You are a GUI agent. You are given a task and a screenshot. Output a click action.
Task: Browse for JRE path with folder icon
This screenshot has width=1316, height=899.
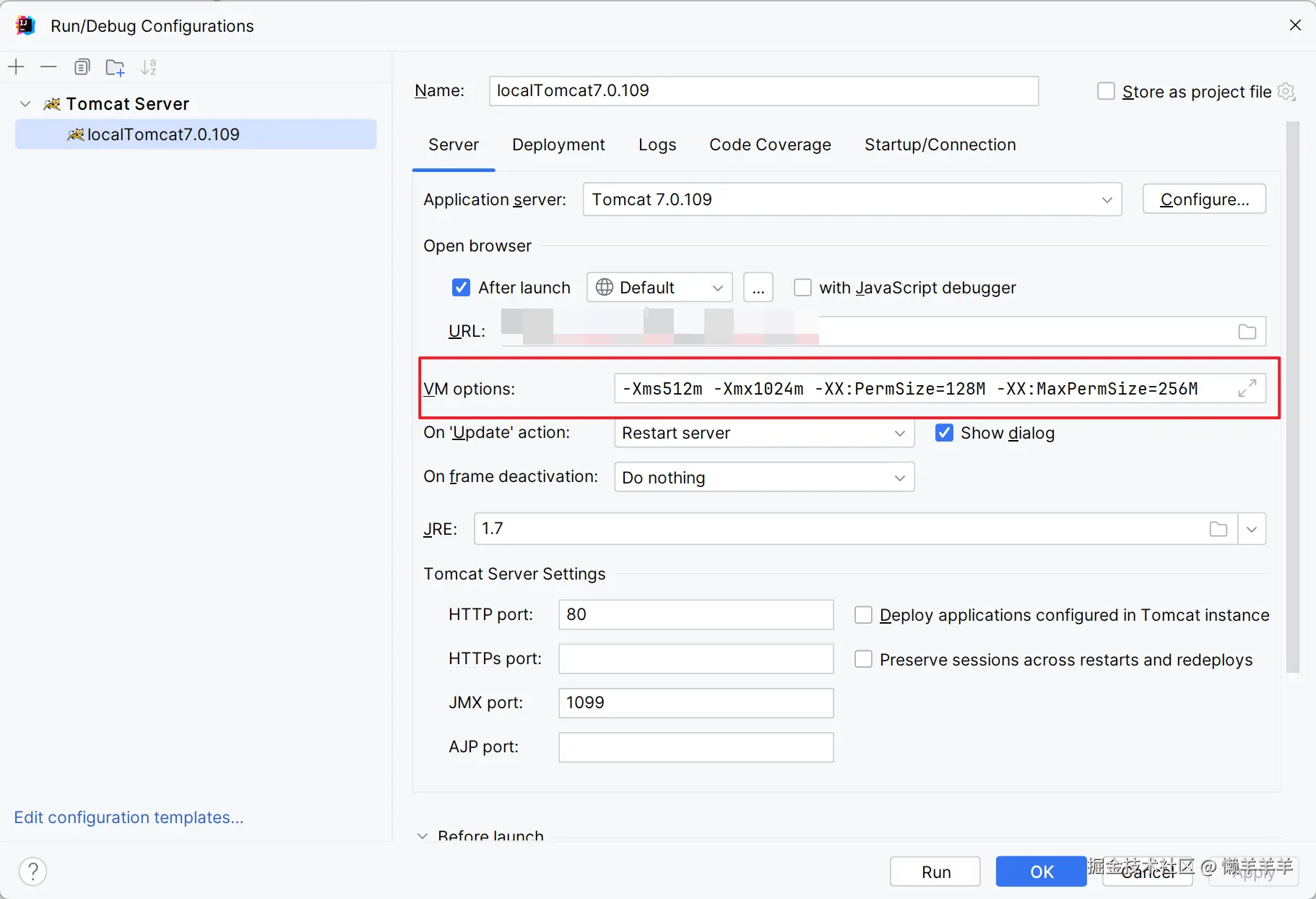pyautogui.click(x=1218, y=529)
